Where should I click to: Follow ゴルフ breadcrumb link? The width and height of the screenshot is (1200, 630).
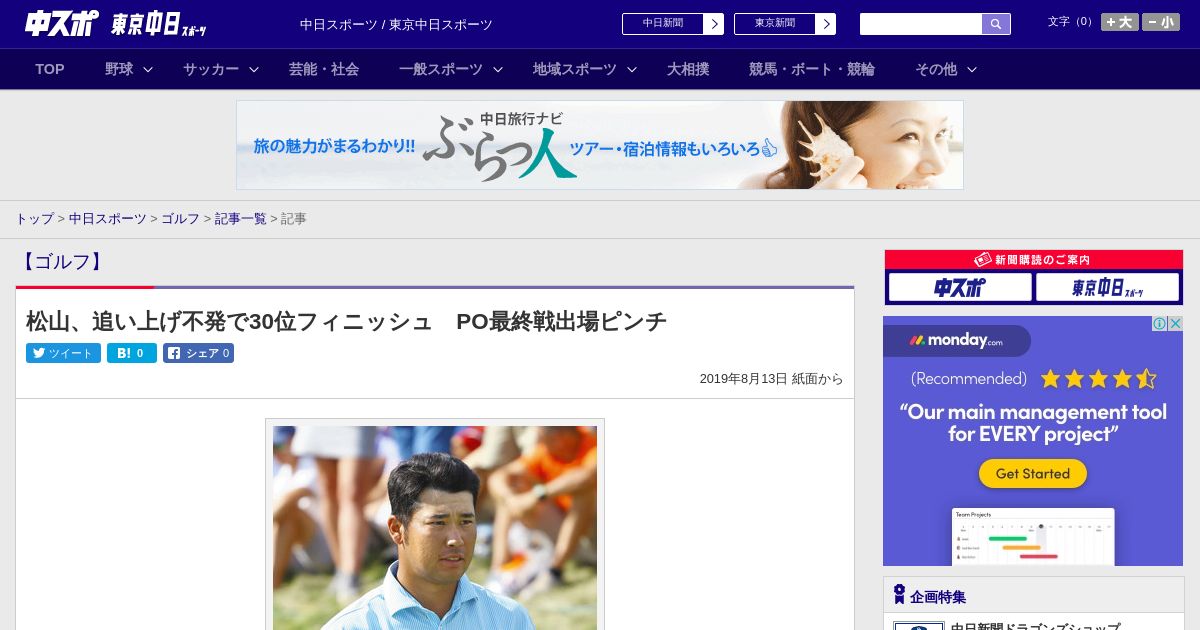[181, 219]
